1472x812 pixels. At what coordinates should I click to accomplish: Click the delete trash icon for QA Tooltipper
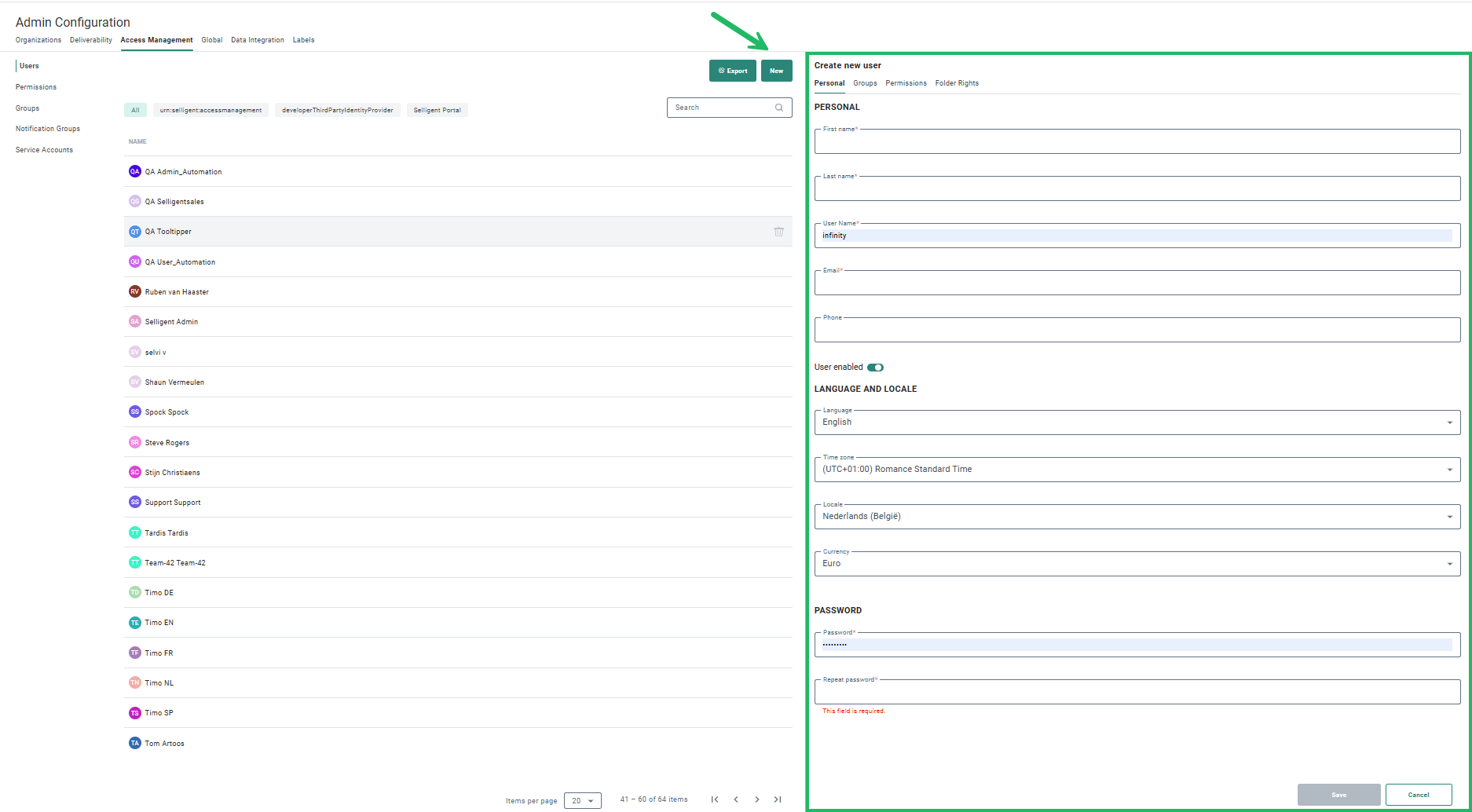click(778, 232)
